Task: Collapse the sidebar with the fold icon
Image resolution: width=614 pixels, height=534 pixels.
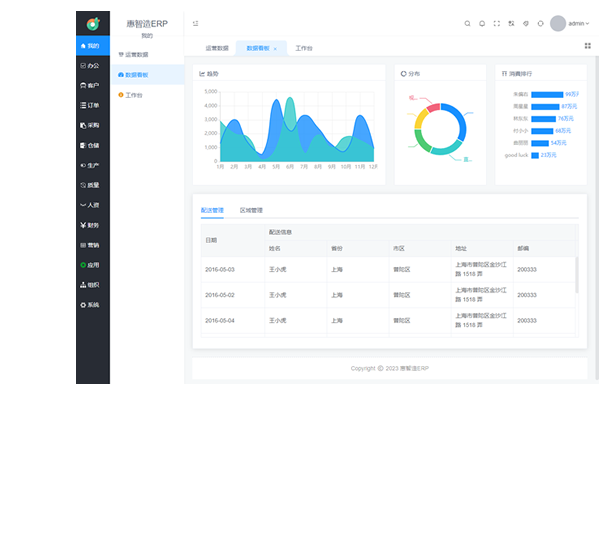Action: 195,23
